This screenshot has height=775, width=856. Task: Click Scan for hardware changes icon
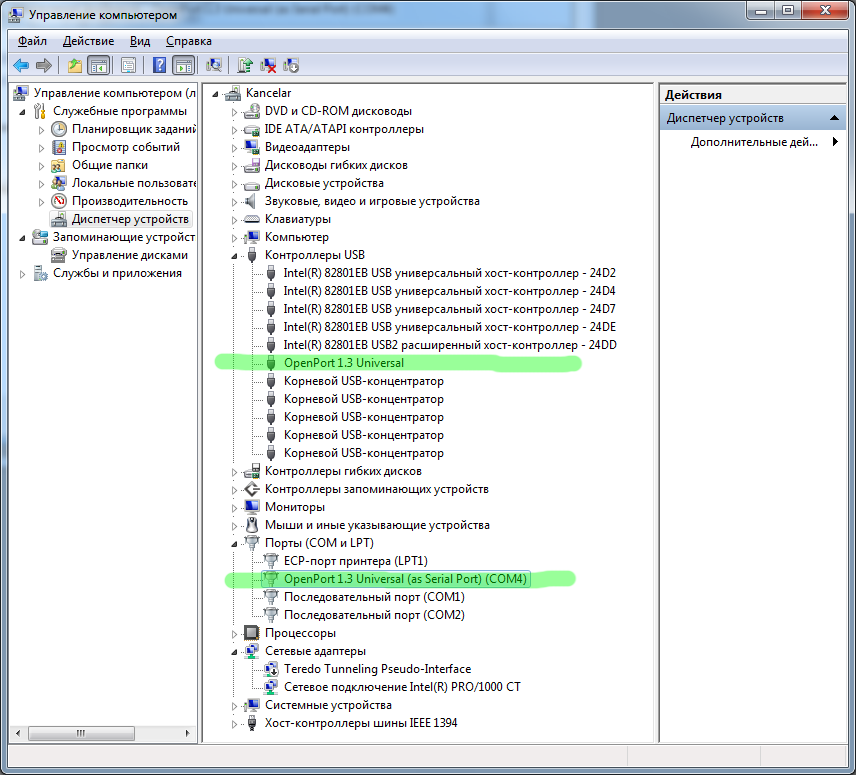[213, 66]
